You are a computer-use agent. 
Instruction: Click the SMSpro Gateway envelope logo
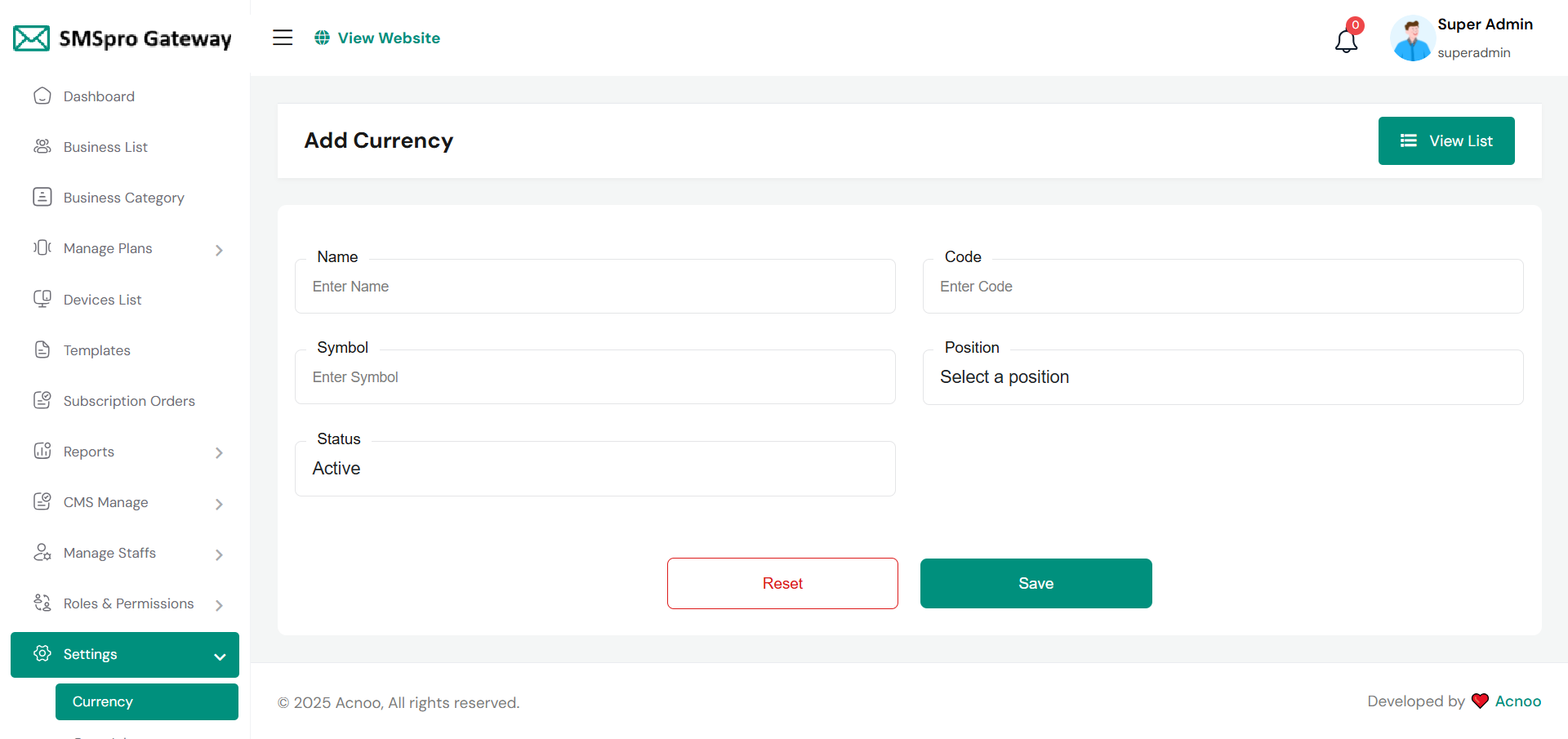[x=32, y=38]
